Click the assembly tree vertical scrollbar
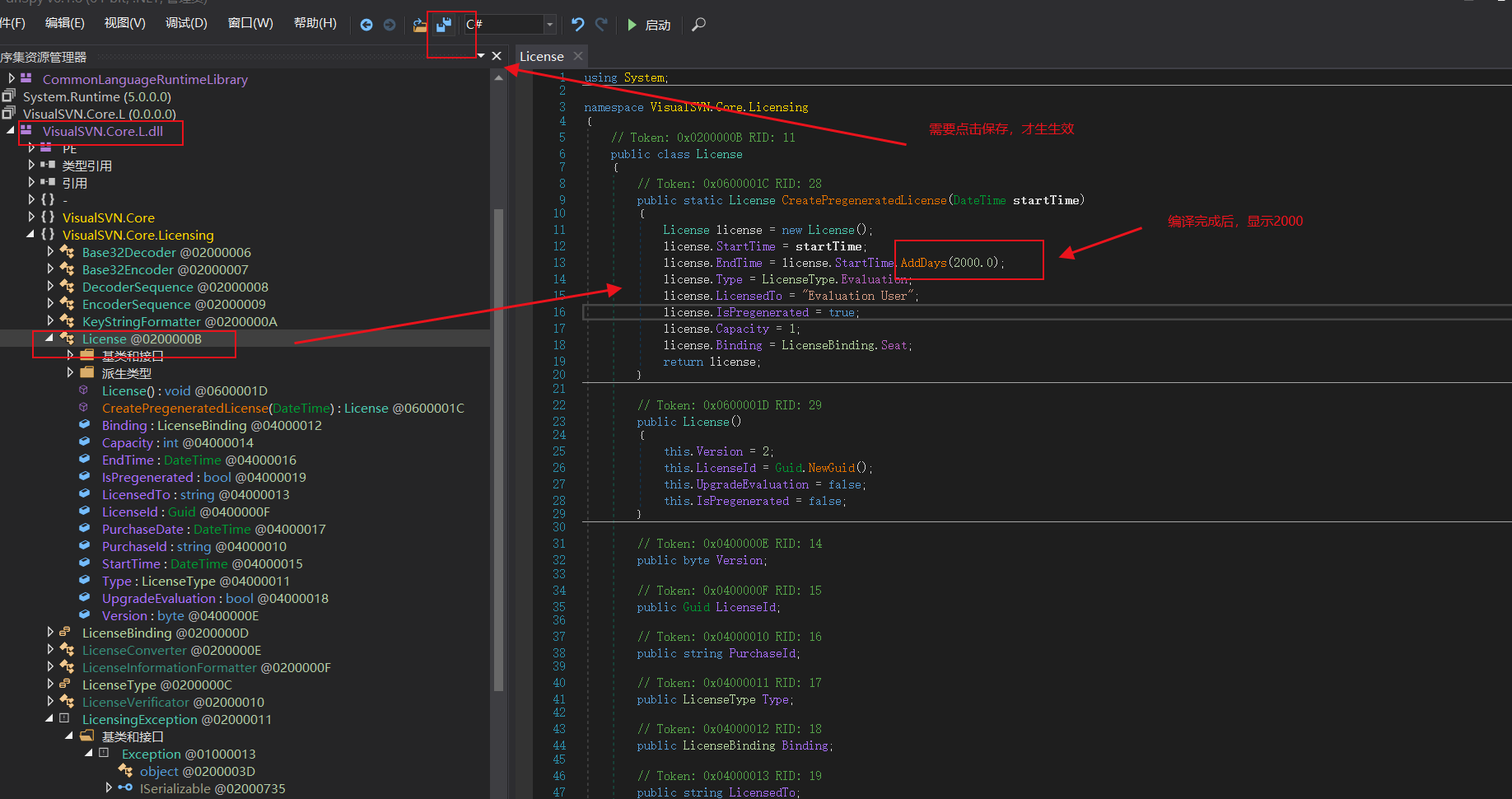The image size is (1512, 799). [497, 445]
